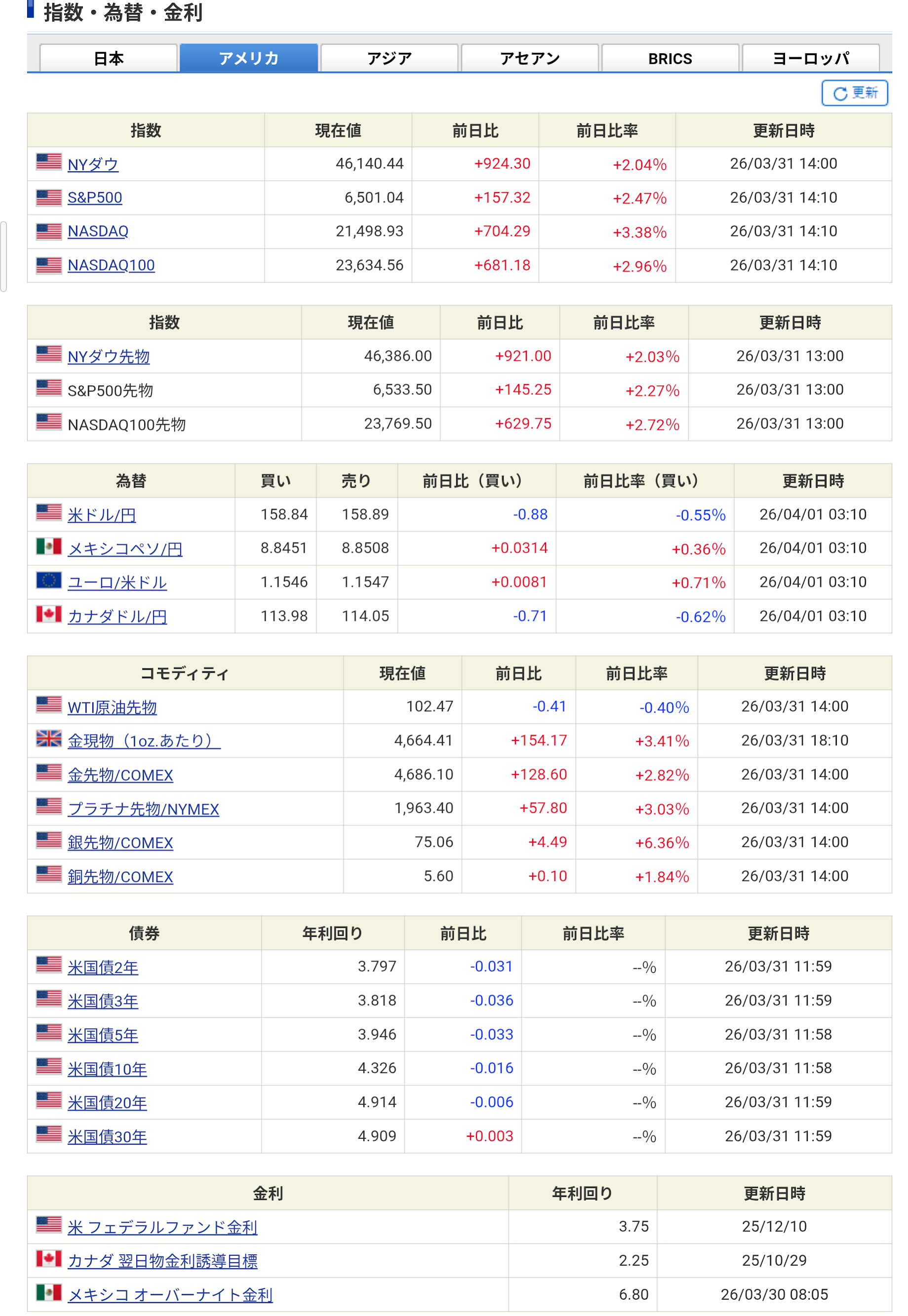Open the 米ドル/円 exchange rate link
This screenshot has width=908, height=1316.
point(101,515)
